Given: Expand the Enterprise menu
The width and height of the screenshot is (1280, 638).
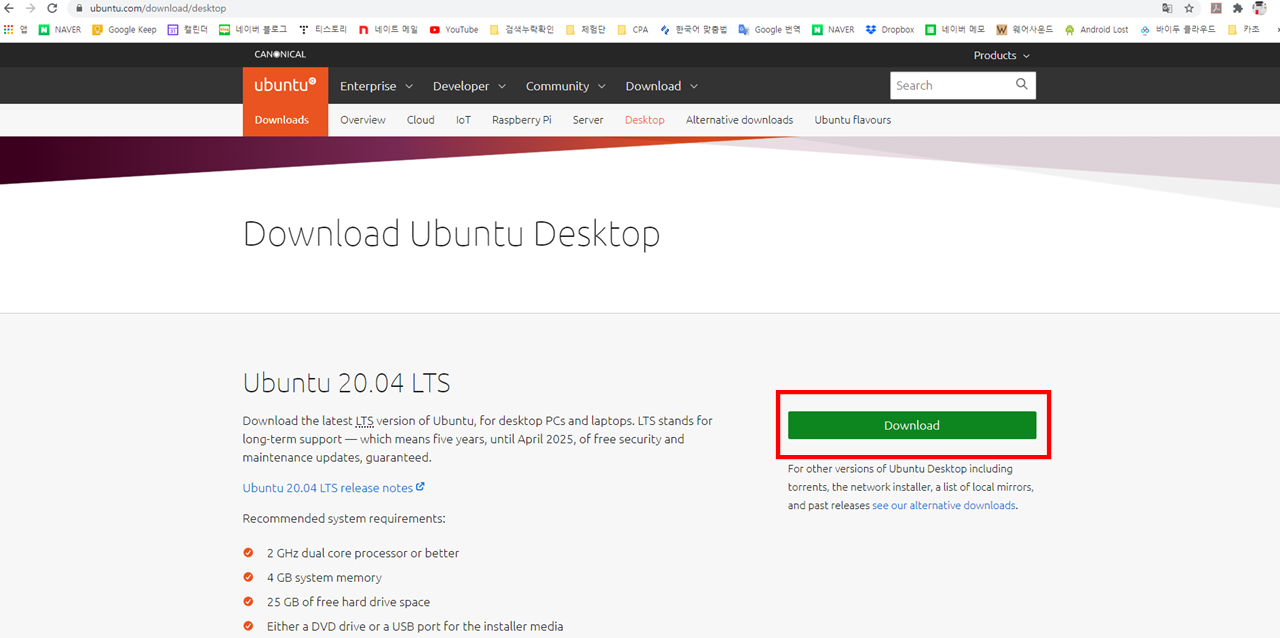Looking at the screenshot, I should (377, 86).
